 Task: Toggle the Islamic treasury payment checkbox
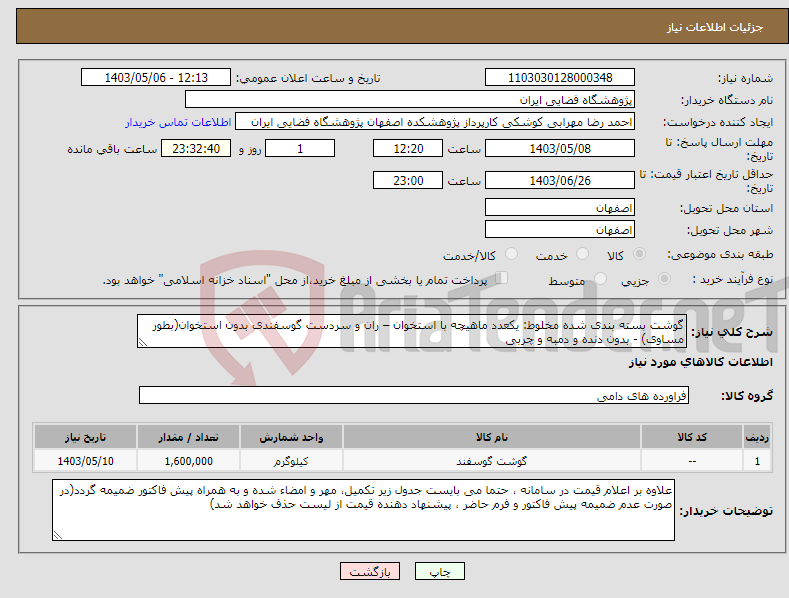[501, 278]
